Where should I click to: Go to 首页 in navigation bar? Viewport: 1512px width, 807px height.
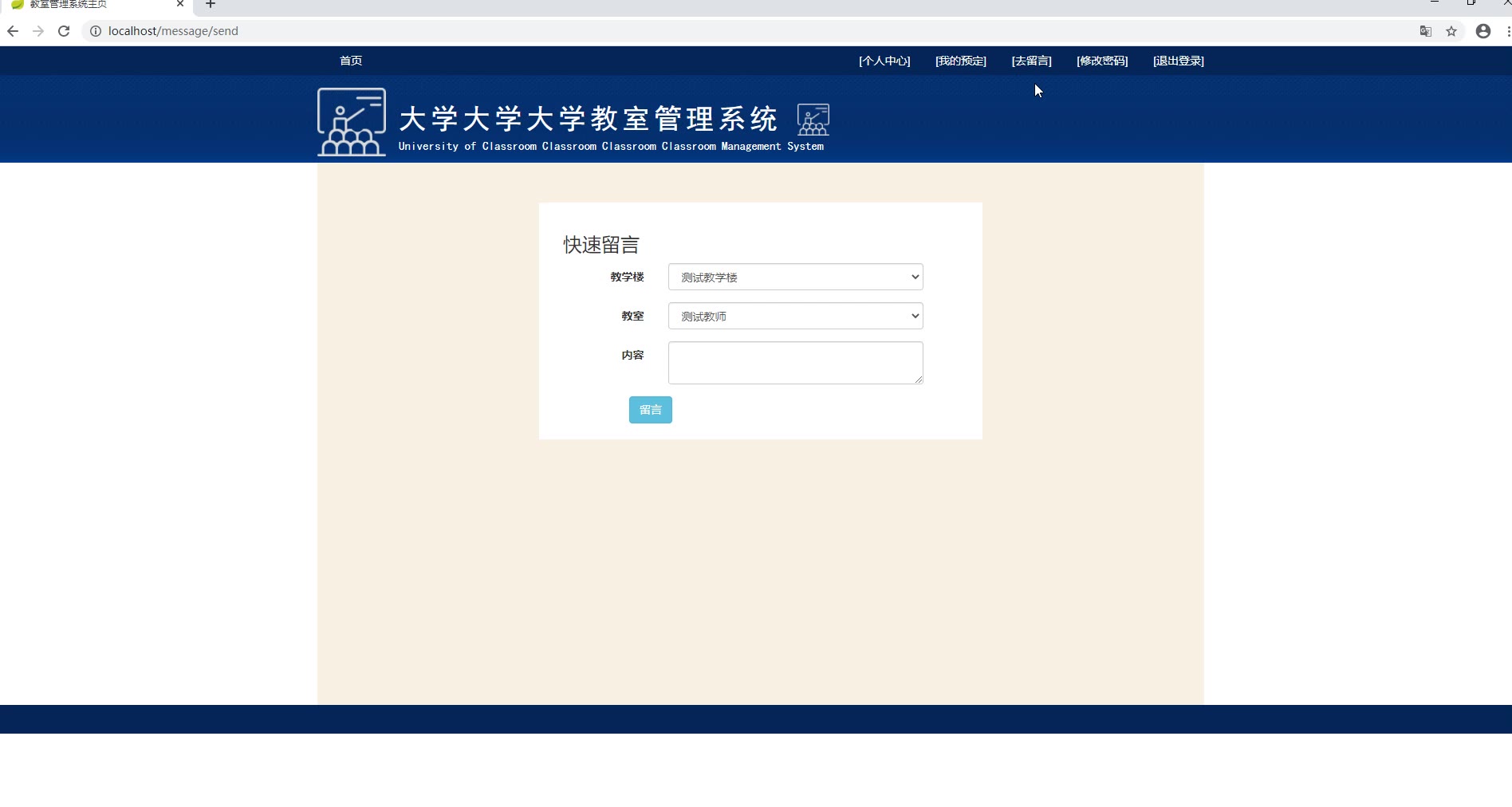coord(351,61)
